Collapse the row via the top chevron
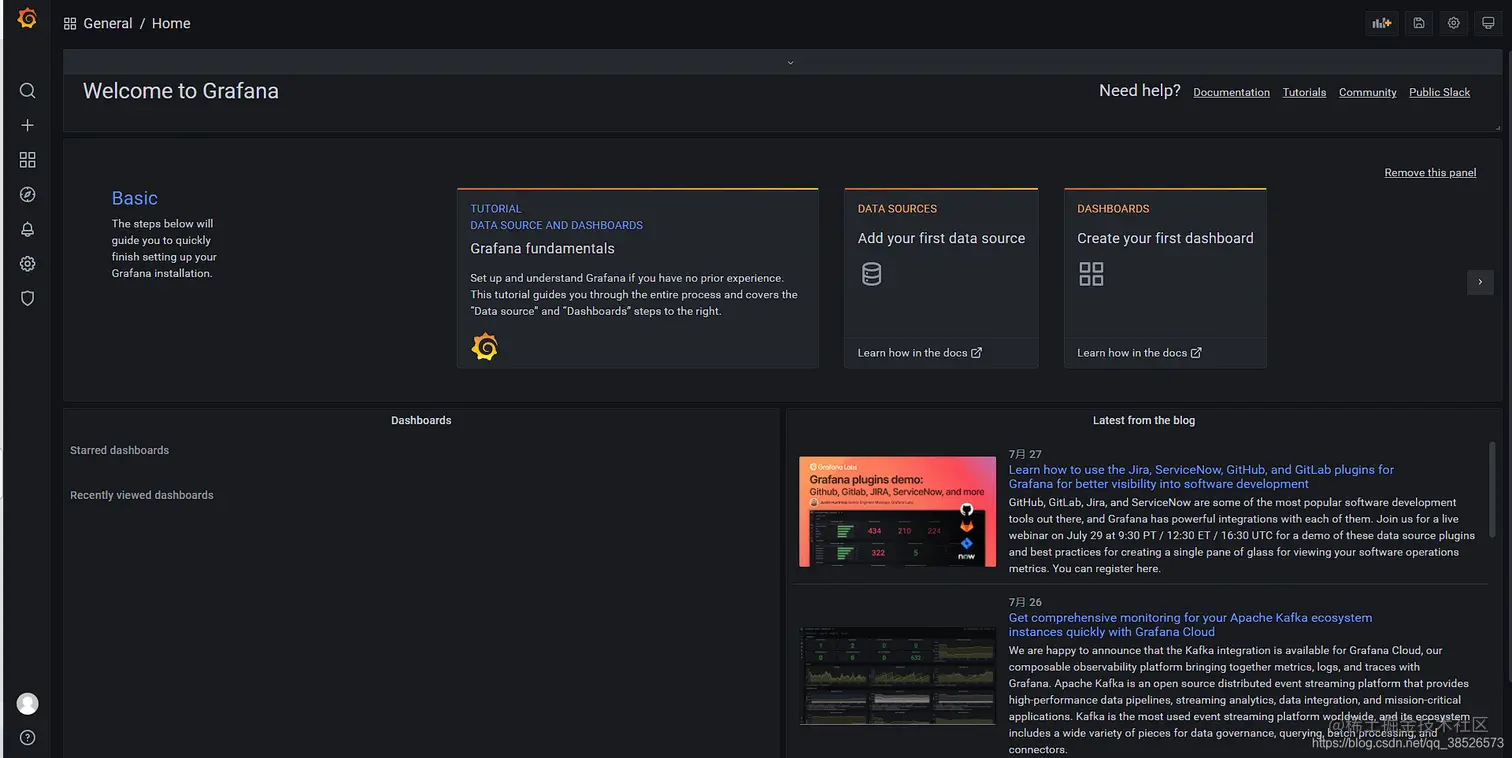 (x=790, y=62)
